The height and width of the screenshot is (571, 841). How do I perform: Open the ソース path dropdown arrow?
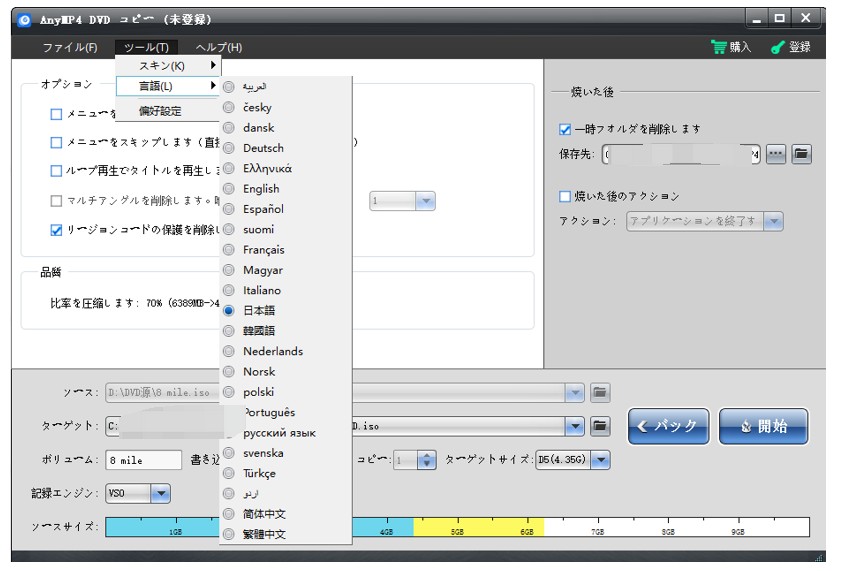(x=574, y=392)
